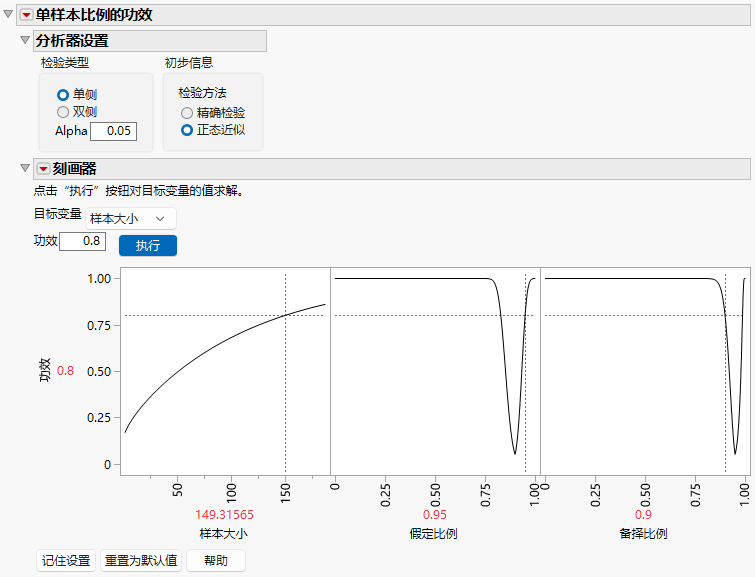Collapse the 分析器设置 section
The width and height of the screenshot is (755, 577).
(x=25, y=40)
